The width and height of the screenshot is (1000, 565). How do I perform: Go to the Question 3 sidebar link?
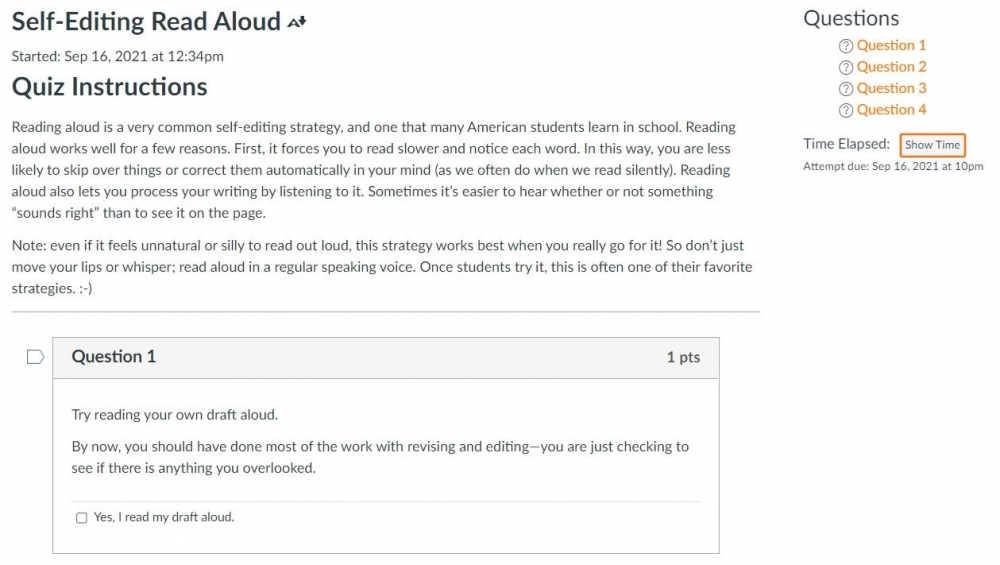(891, 88)
